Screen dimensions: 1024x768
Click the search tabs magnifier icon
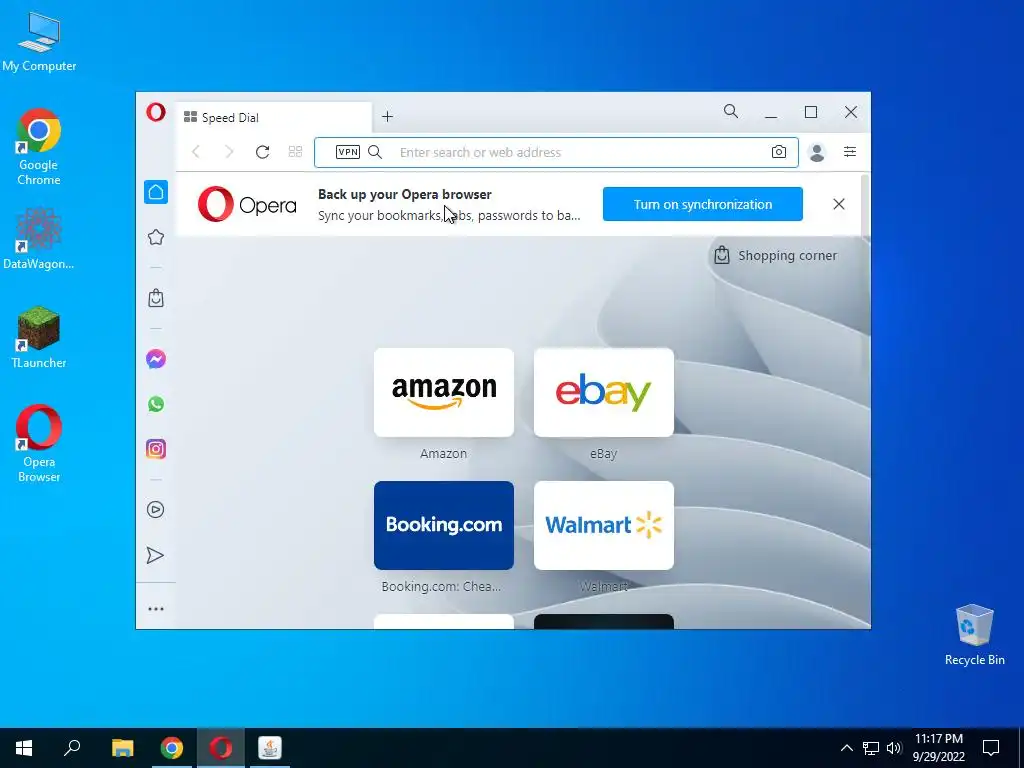731,112
